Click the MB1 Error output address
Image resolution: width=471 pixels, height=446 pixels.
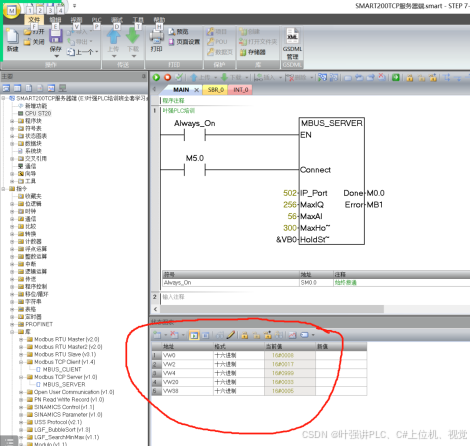tap(374, 205)
